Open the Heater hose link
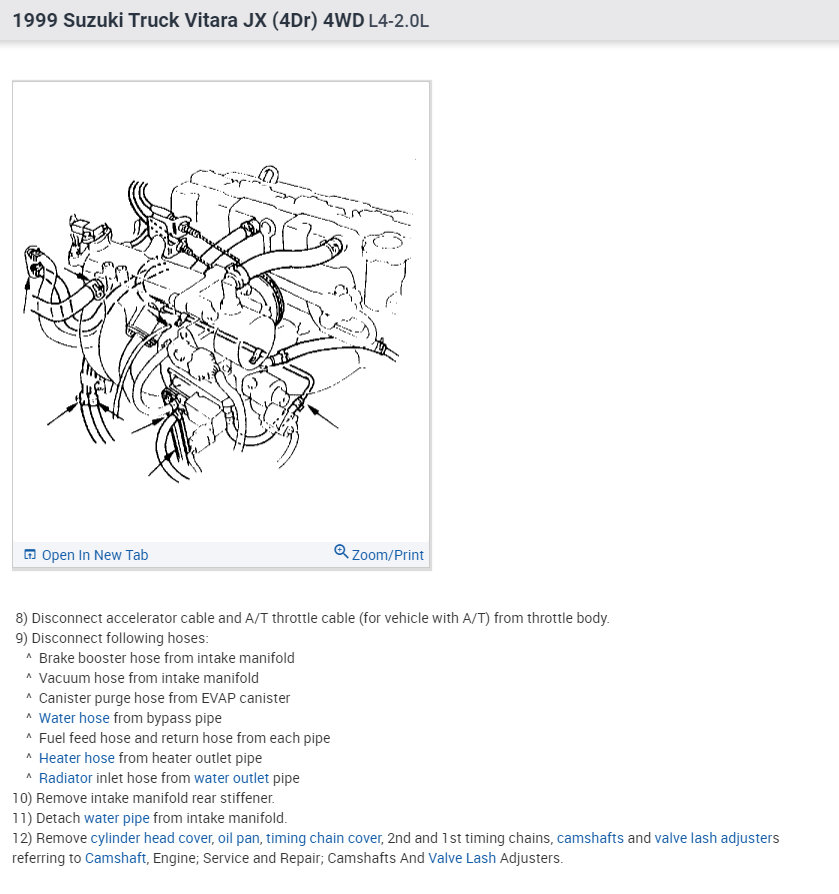 [x=77, y=758]
